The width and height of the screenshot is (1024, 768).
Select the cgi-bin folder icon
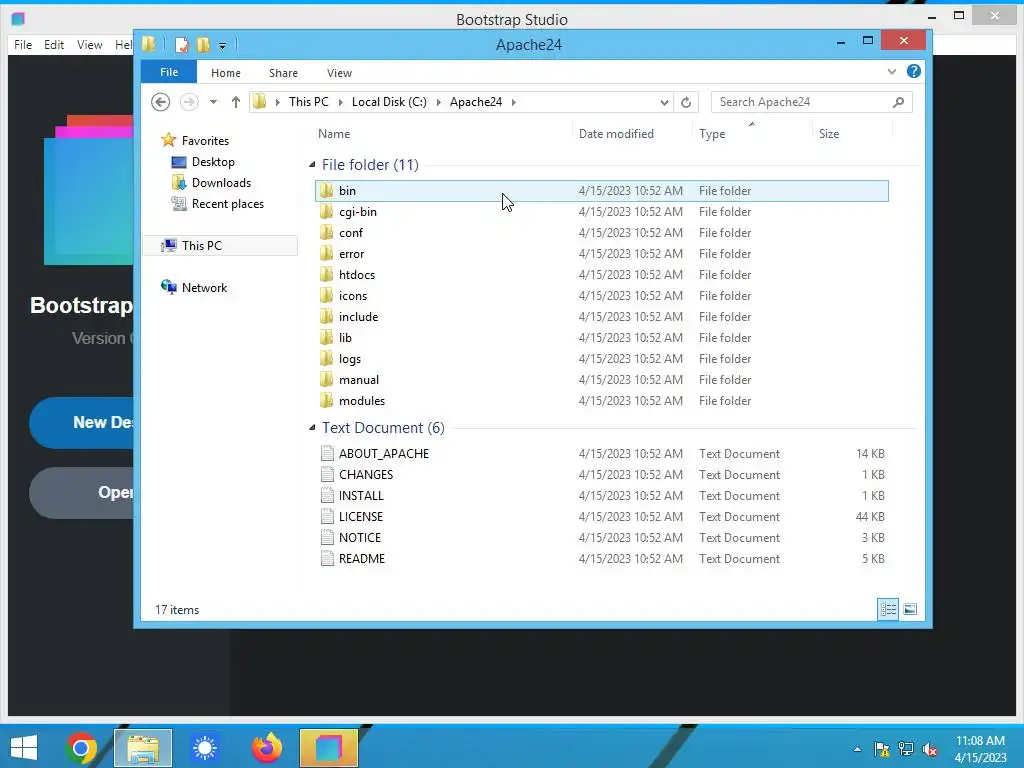tap(327, 212)
